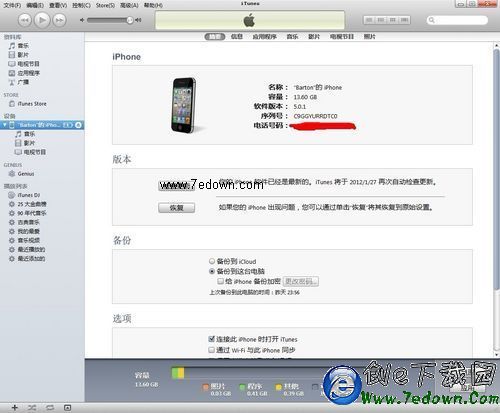Open the 查看(V) menu
Image resolution: width=500 pixels, height=413 pixels.
point(58,5)
